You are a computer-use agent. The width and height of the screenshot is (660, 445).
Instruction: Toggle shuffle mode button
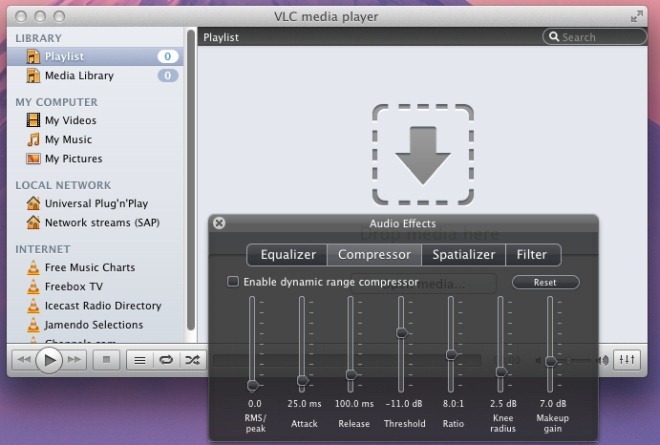(193, 360)
